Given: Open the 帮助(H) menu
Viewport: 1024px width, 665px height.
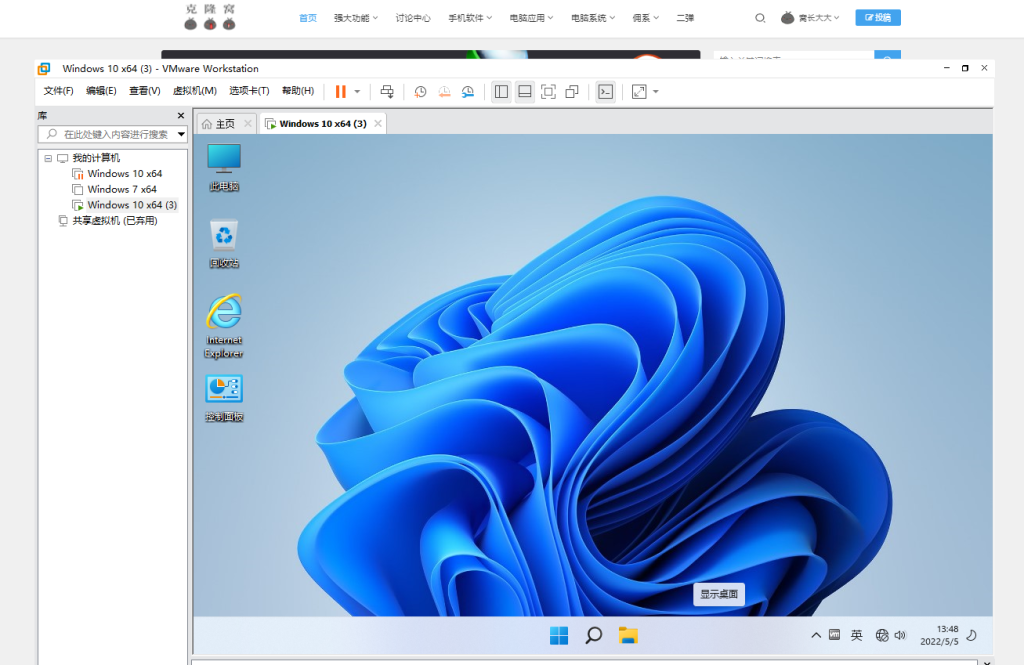Looking at the screenshot, I should 298,91.
